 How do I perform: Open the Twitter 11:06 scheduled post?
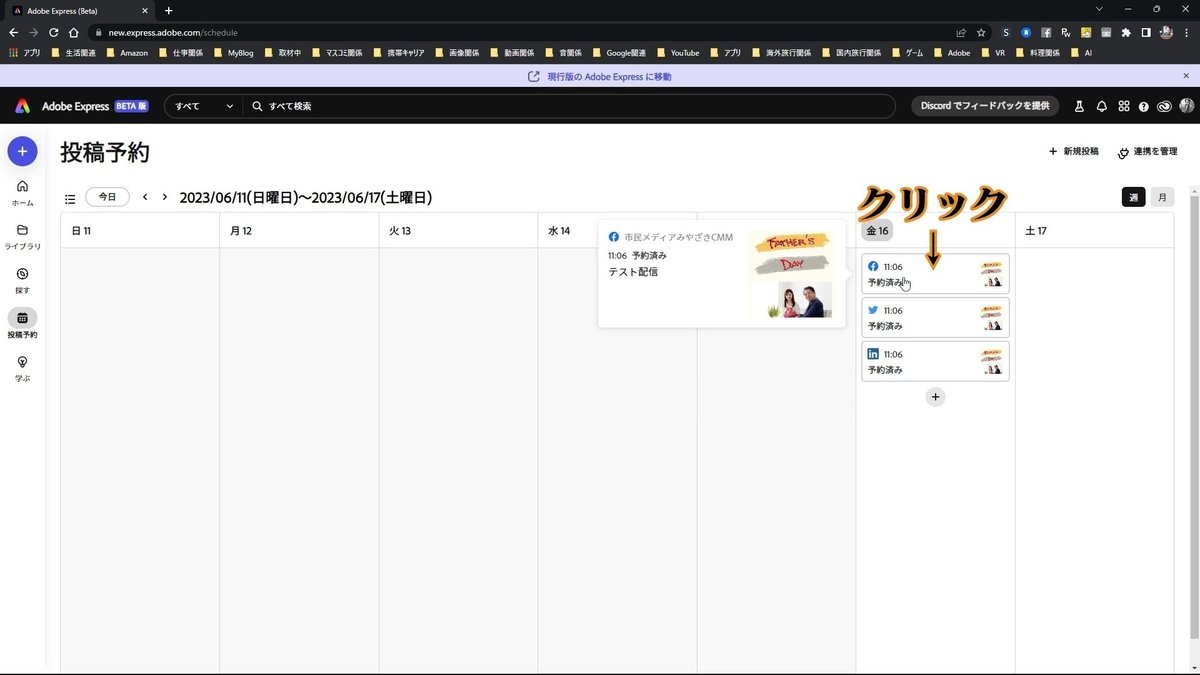pos(935,318)
